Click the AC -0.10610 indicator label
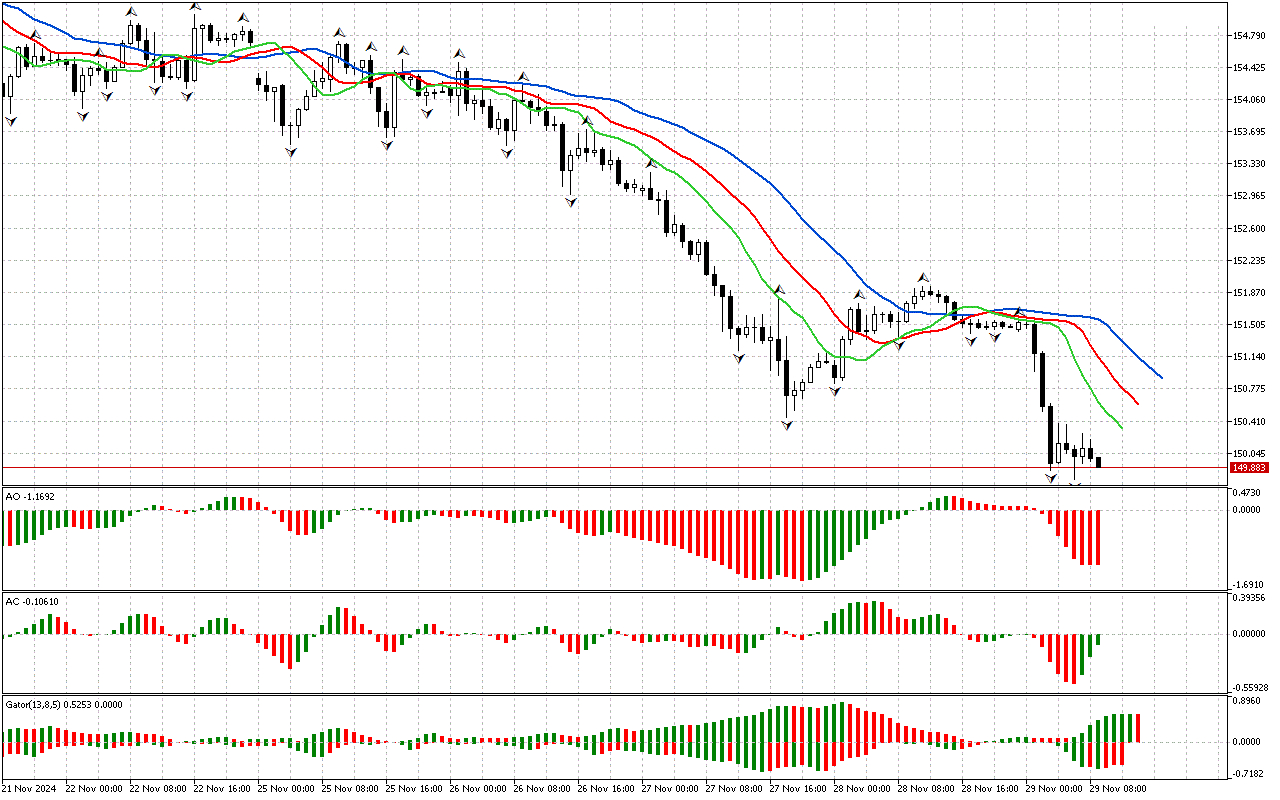The height and width of the screenshot is (800, 1280). click(32, 601)
